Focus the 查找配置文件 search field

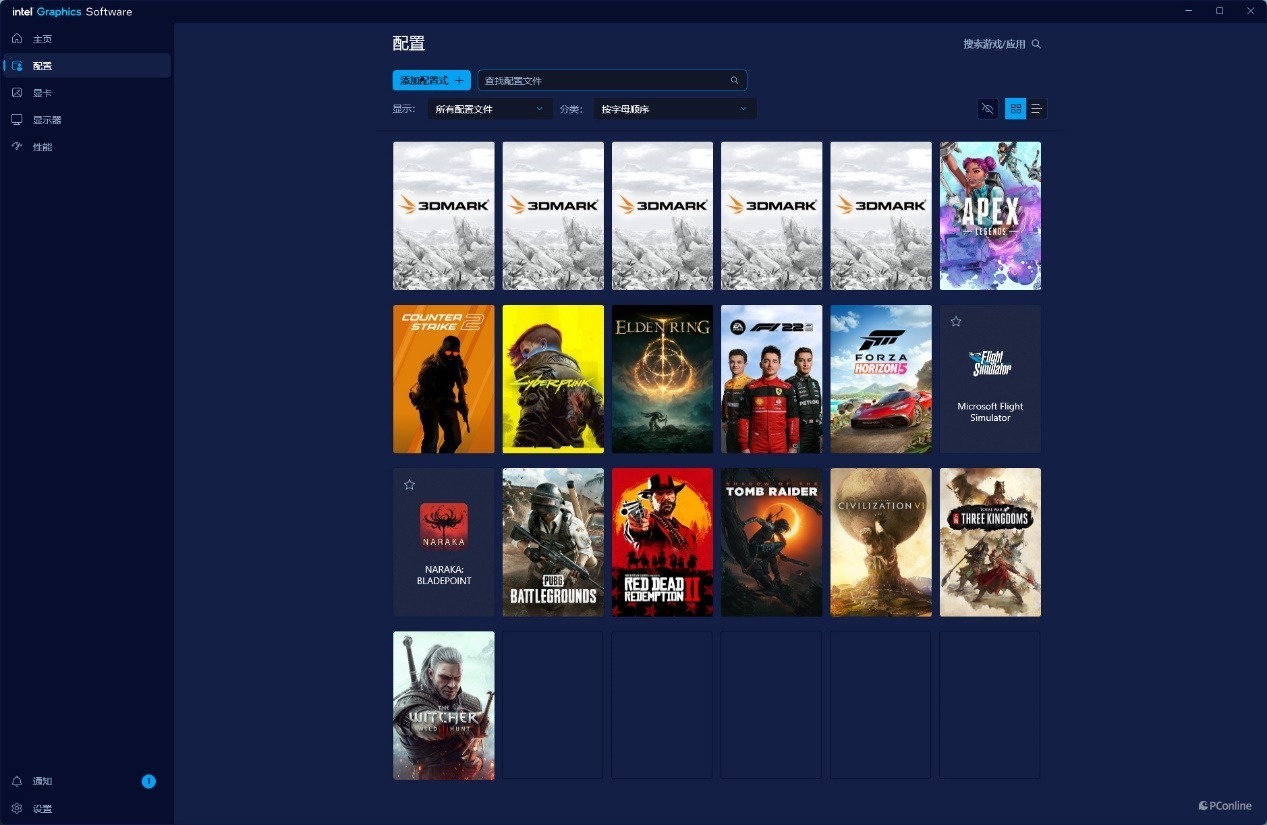point(612,80)
